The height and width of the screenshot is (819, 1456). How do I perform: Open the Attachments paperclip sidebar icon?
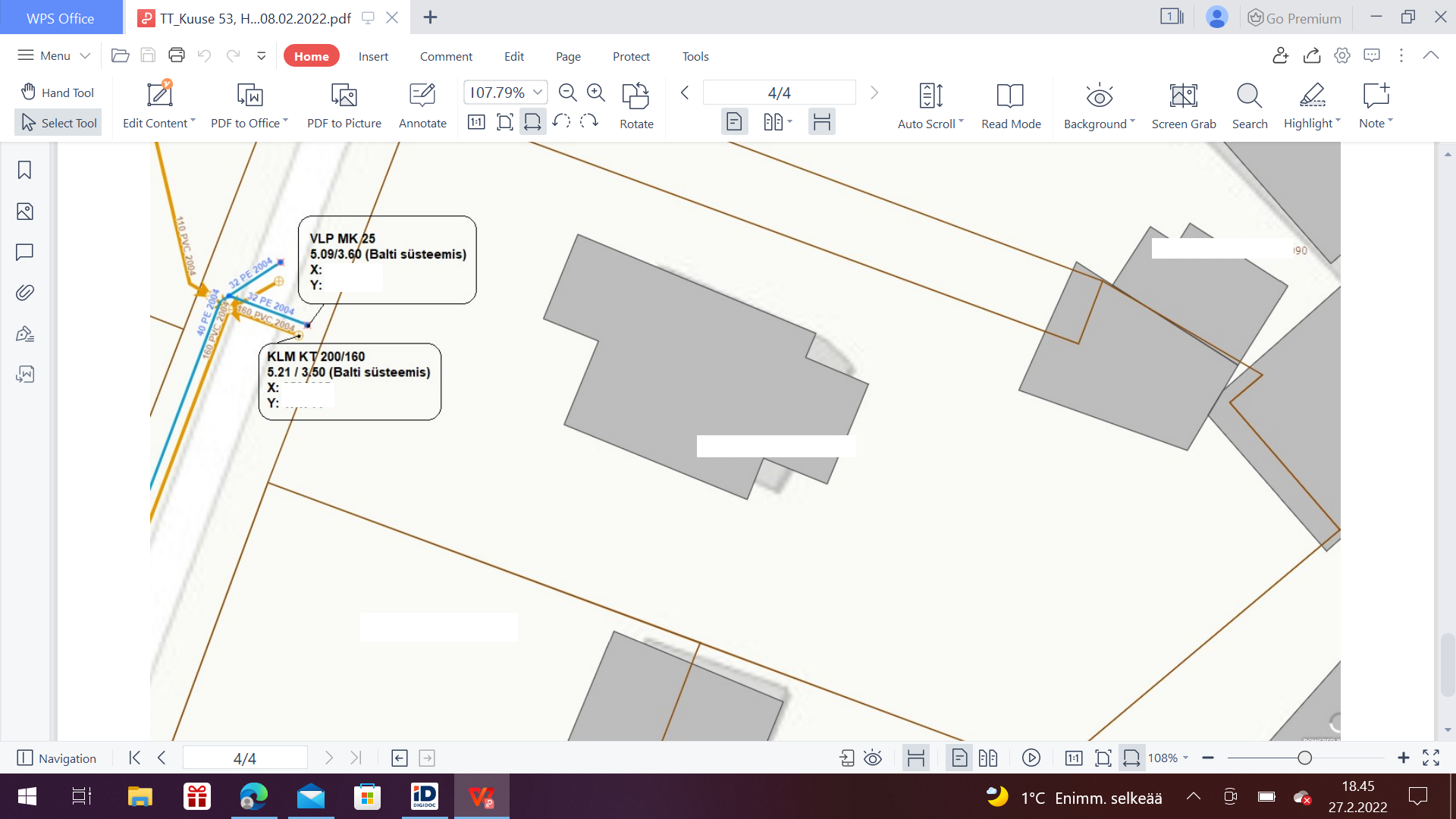[x=24, y=293]
